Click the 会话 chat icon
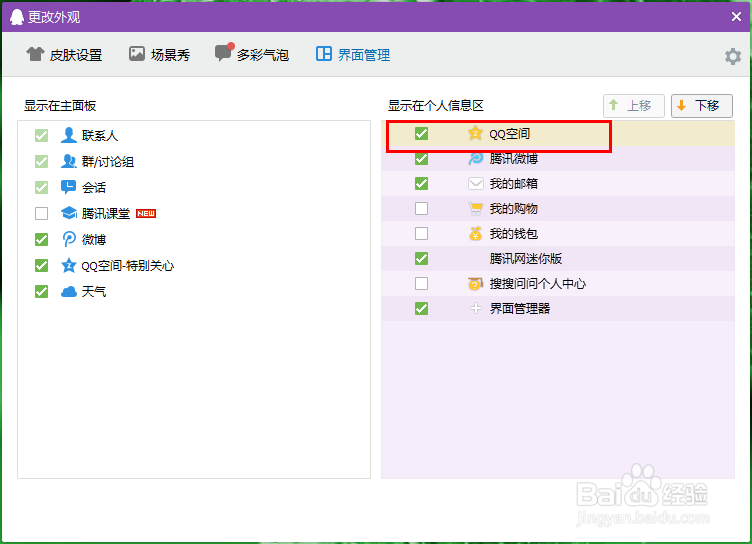Screen dimensions: 752x544 click(69, 187)
